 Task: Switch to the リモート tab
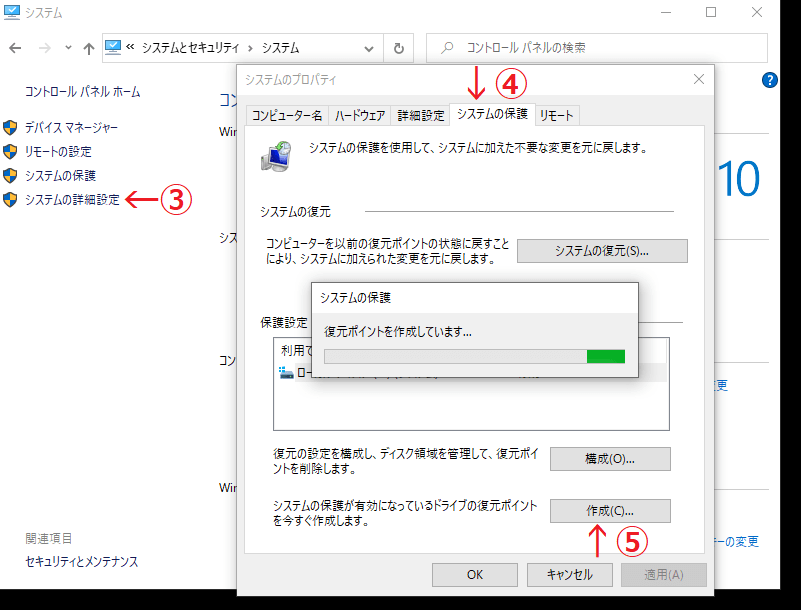556,116
